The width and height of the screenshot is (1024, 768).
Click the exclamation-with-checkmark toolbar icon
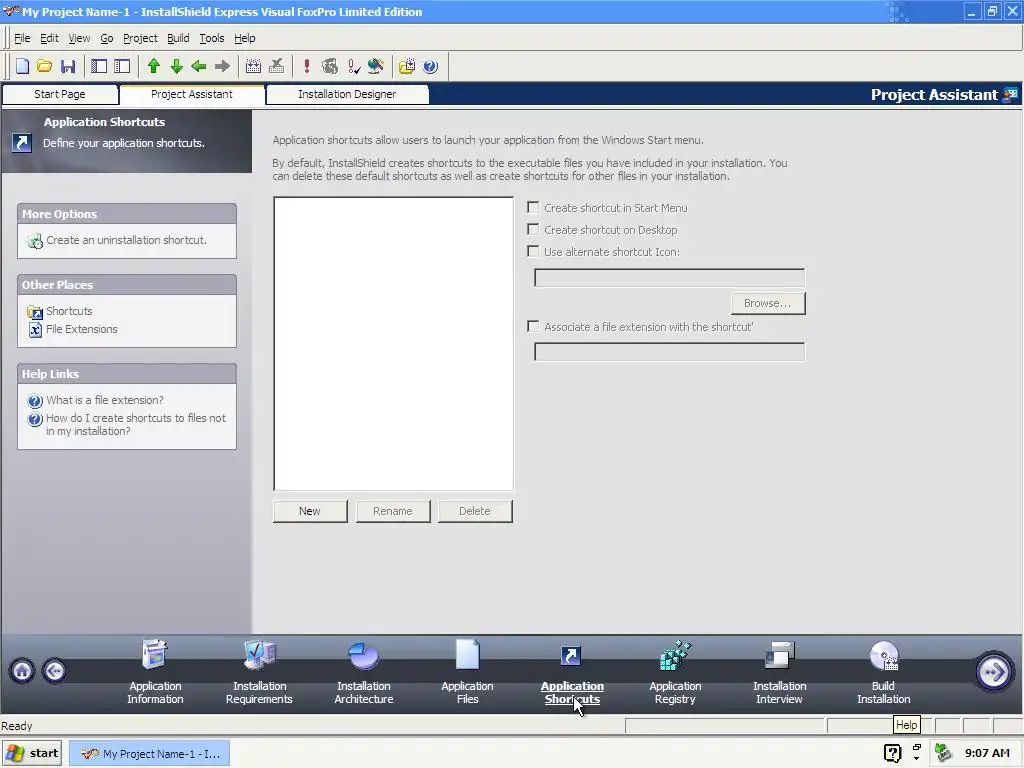click(353, 66)
